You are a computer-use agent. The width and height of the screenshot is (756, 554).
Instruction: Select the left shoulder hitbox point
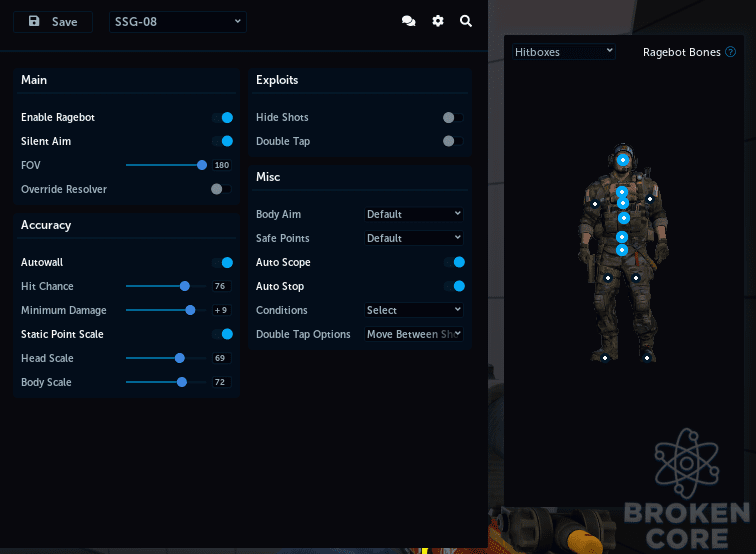pyautogui.click(x=595, y=204)
